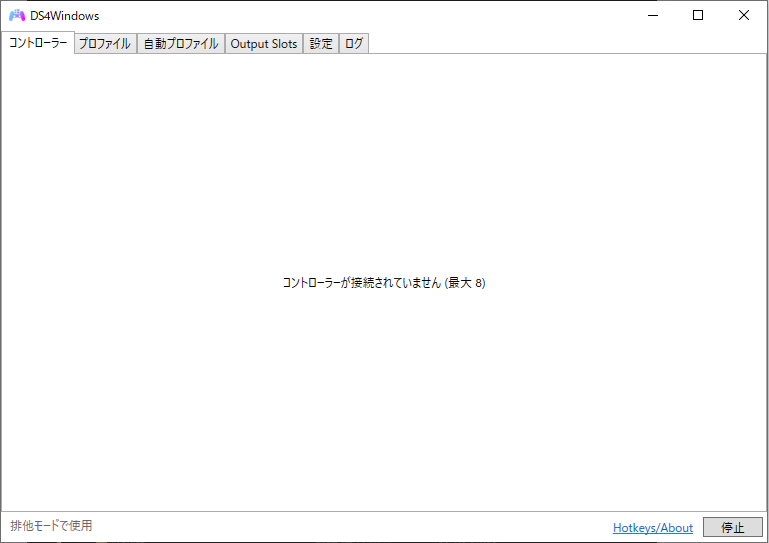Open the Output Slots tab
Screen dimensions: 769x543
264,44
